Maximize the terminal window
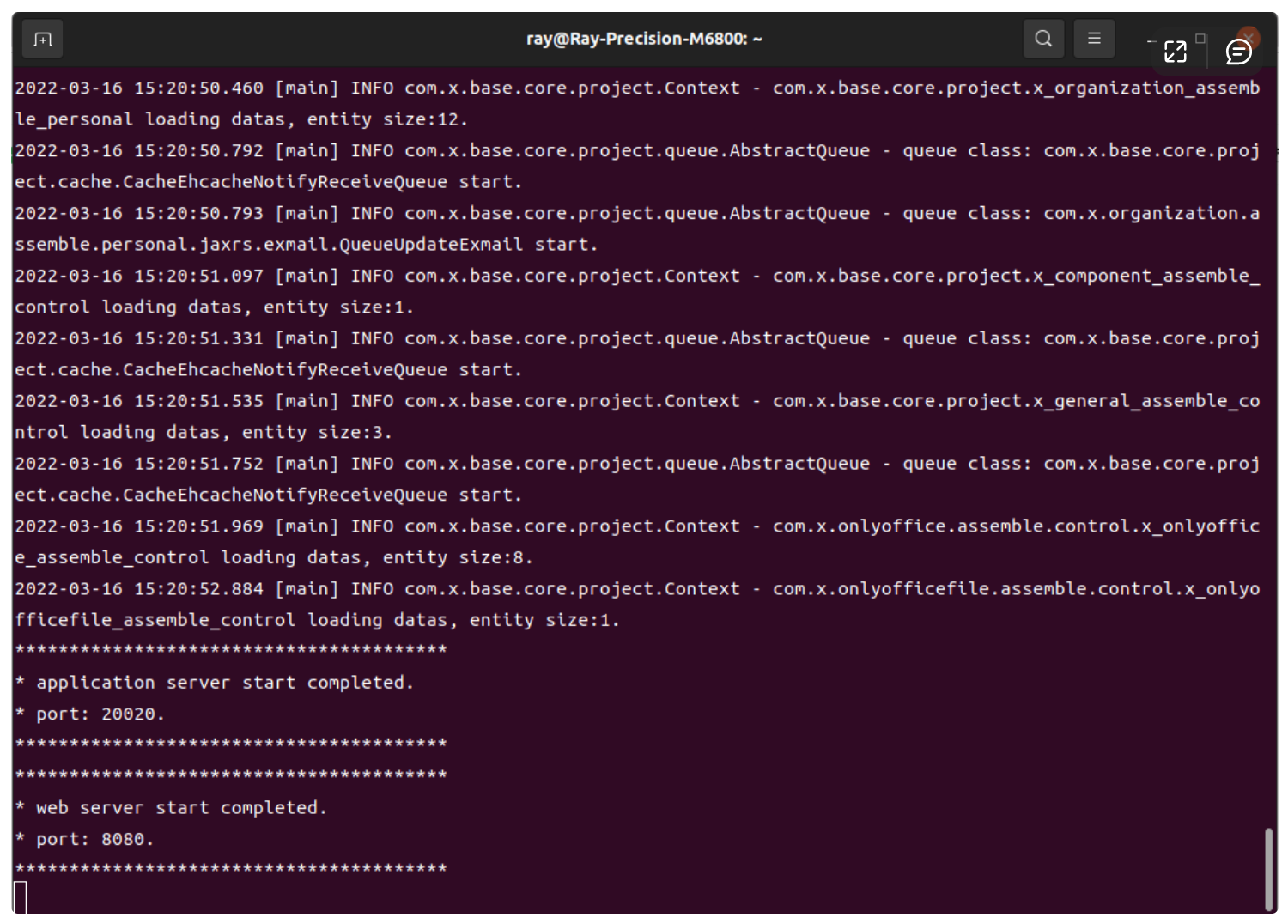1288x924 pixels. click(1200, 38)
